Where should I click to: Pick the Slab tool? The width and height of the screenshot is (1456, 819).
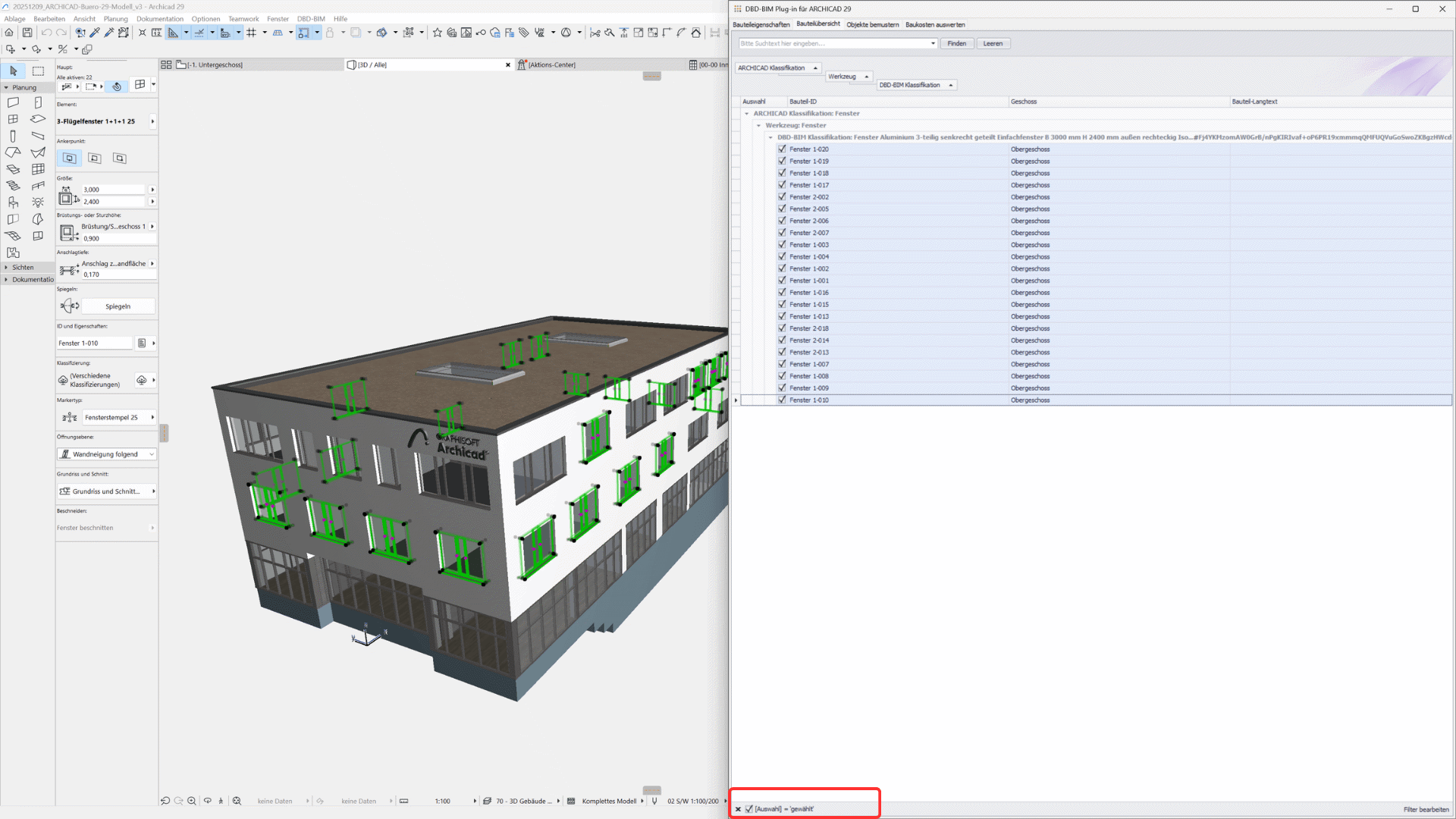pos(38,119)
